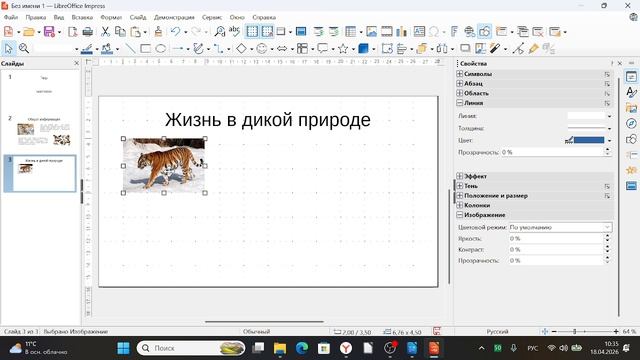Open smiley symbol shapes tool

point(262,49)
